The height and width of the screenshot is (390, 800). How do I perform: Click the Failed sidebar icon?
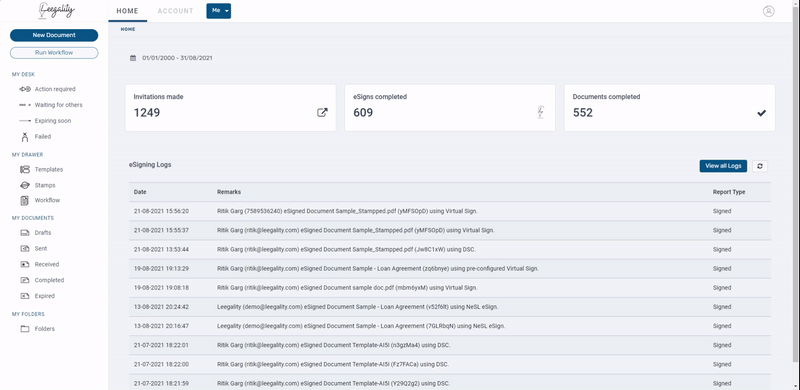point(25,137)
